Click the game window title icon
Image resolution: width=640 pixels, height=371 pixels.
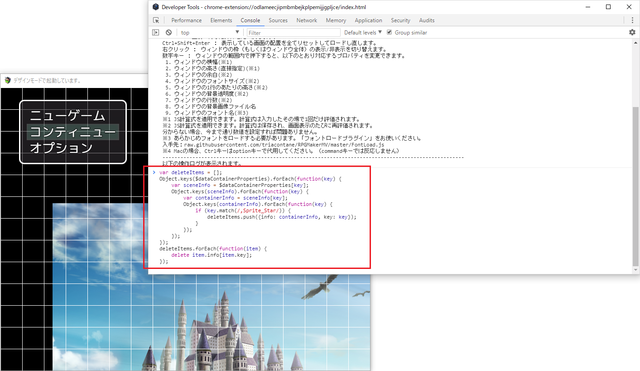coord(7,80)
